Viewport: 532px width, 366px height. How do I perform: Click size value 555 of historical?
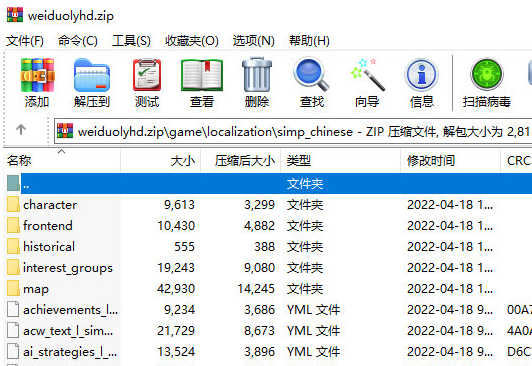[184, 247]
